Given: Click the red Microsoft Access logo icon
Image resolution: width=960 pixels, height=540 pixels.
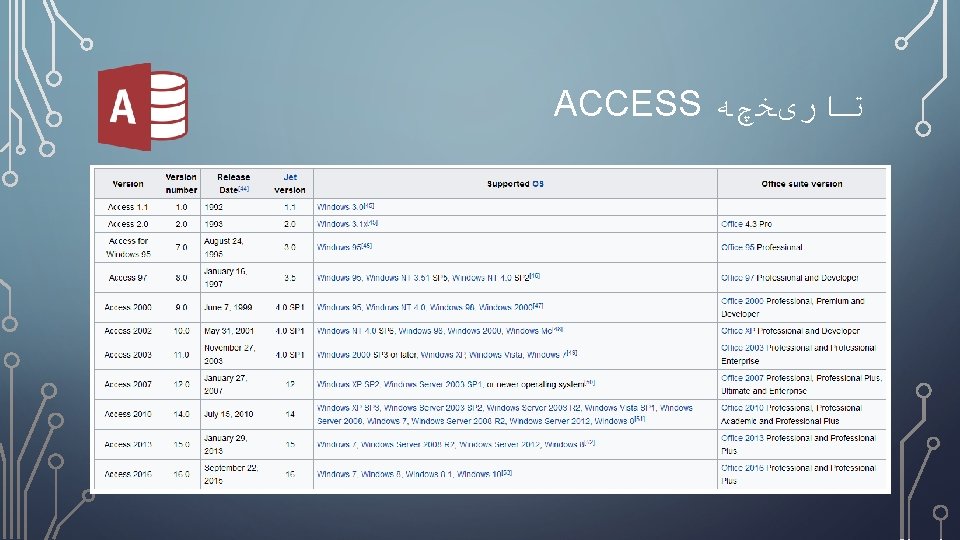Looking at the screenshot, I should coord(143,107).
